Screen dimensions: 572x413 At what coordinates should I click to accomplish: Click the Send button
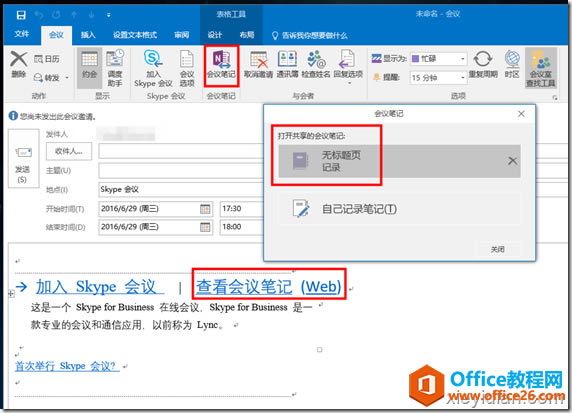point(23,159)
